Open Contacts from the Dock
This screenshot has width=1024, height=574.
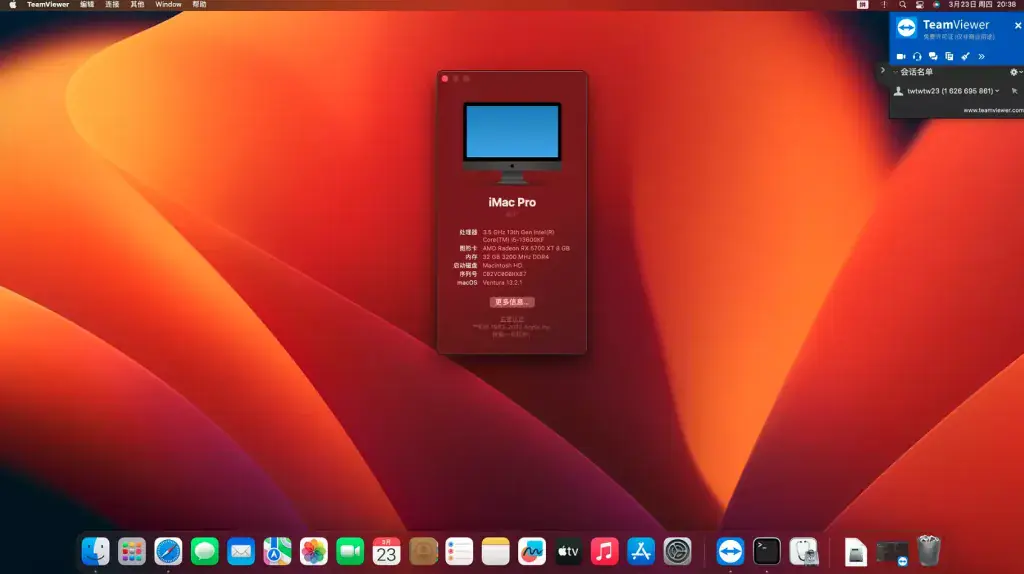pos(423,551)
